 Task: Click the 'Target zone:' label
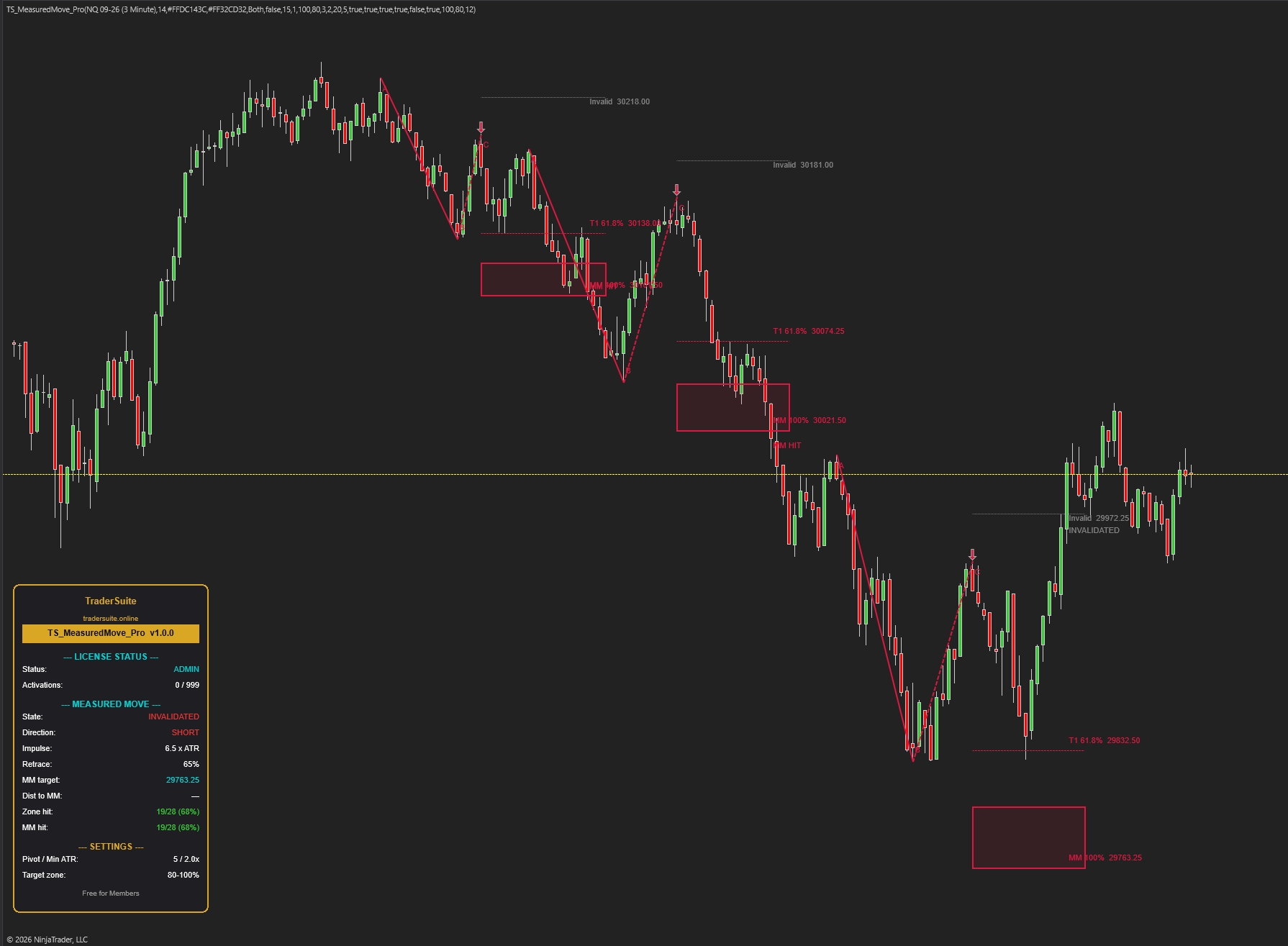[44, 875]
